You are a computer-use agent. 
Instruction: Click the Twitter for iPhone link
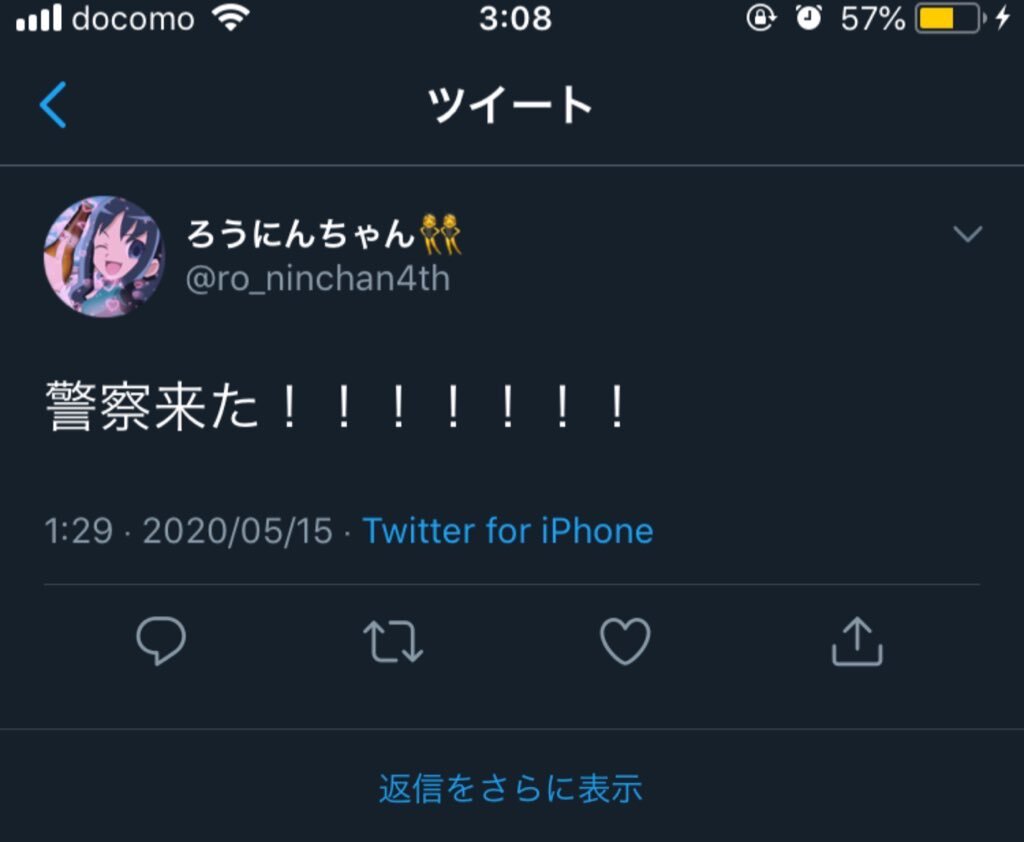click(507, 530)
